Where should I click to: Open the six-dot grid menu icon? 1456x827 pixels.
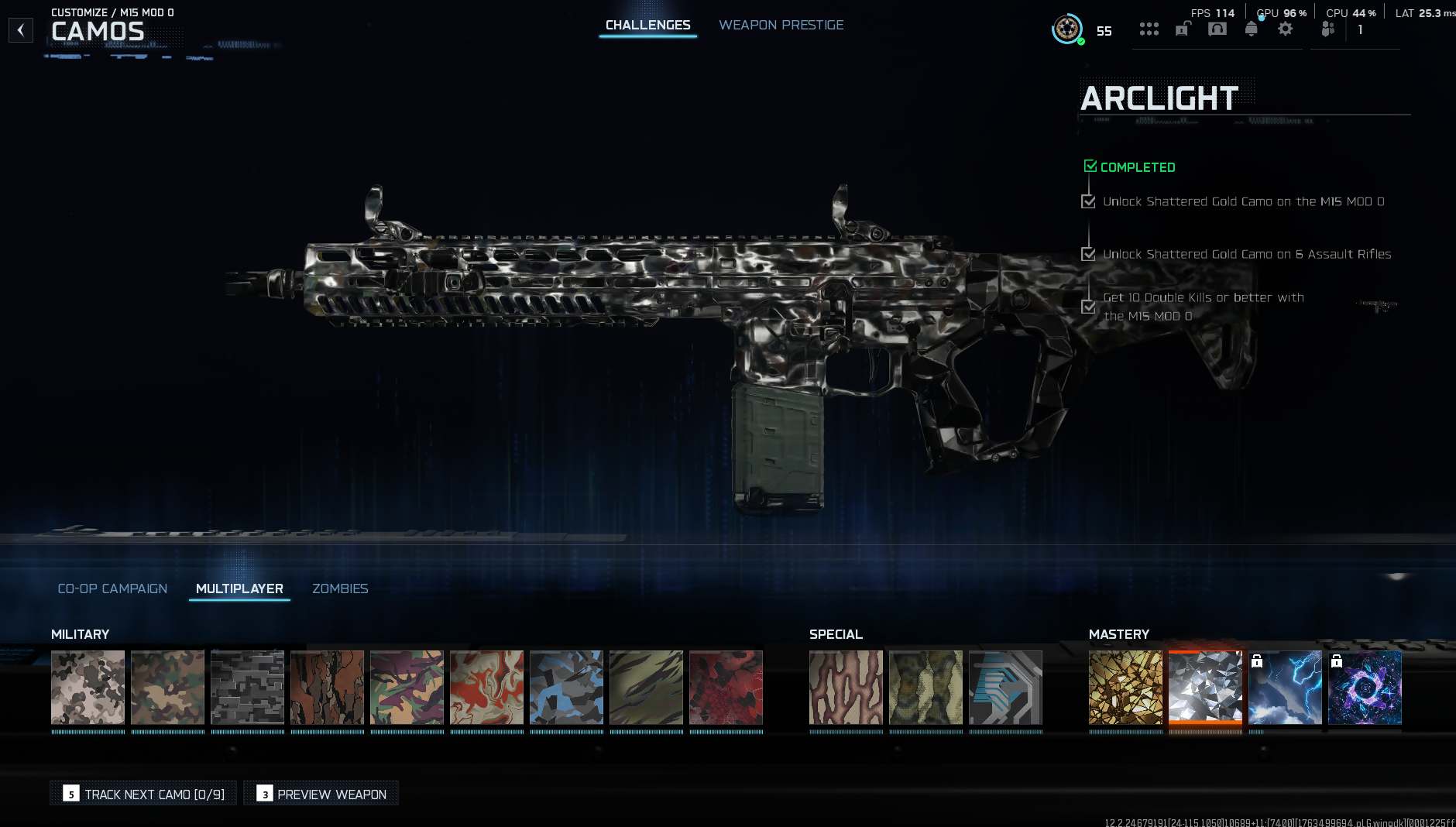(x=1149, y=29)
